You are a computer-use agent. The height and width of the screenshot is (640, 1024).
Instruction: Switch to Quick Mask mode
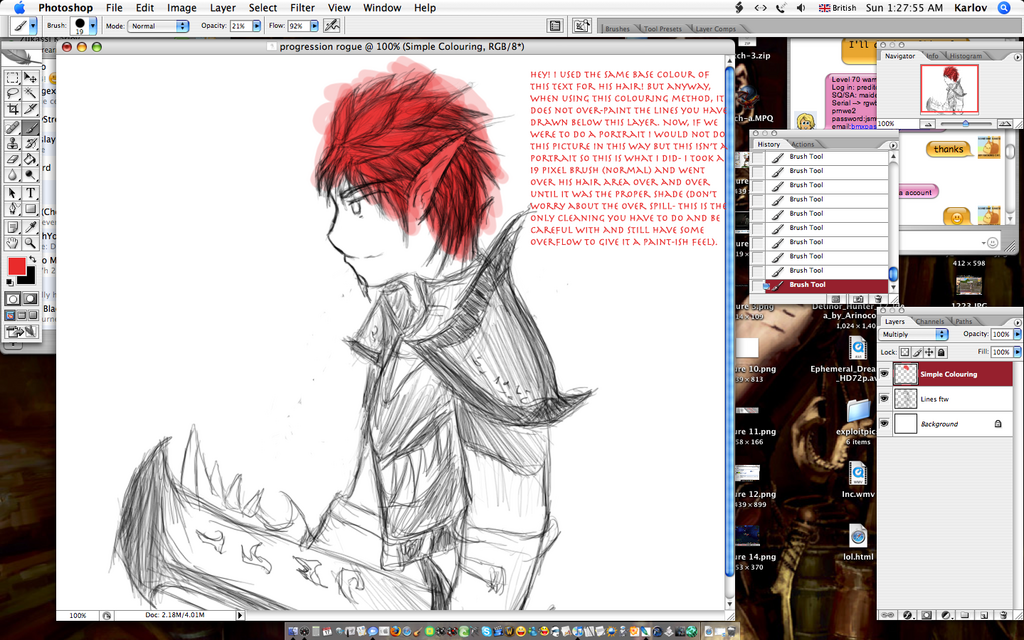coord(30,298)
